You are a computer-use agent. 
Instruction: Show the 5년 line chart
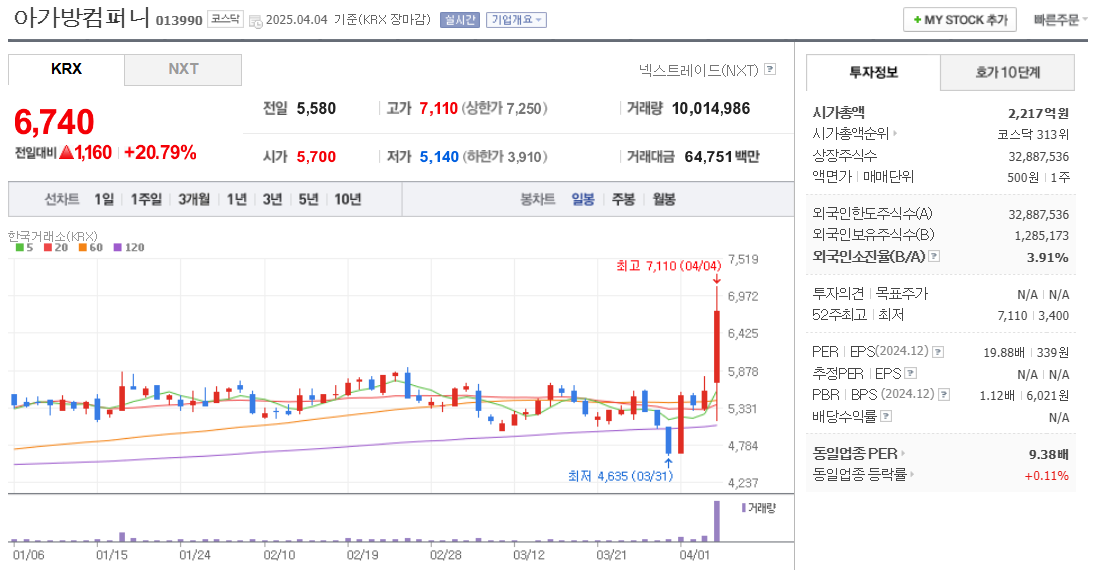pos(308,199)
